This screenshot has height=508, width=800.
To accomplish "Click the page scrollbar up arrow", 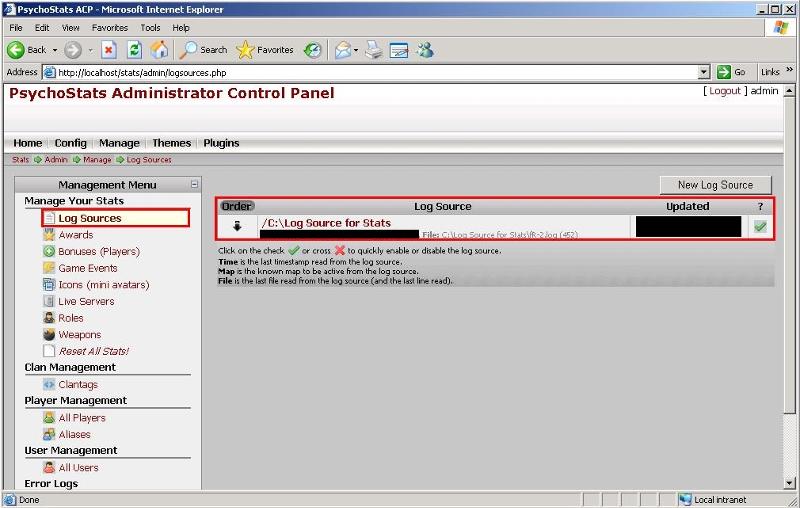I will pyautogui.click(x=789, y=91).
